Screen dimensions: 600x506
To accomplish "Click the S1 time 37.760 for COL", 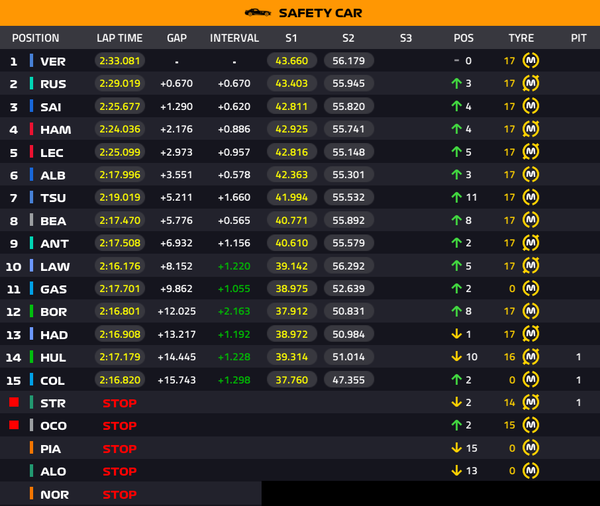I will [292, 380].
